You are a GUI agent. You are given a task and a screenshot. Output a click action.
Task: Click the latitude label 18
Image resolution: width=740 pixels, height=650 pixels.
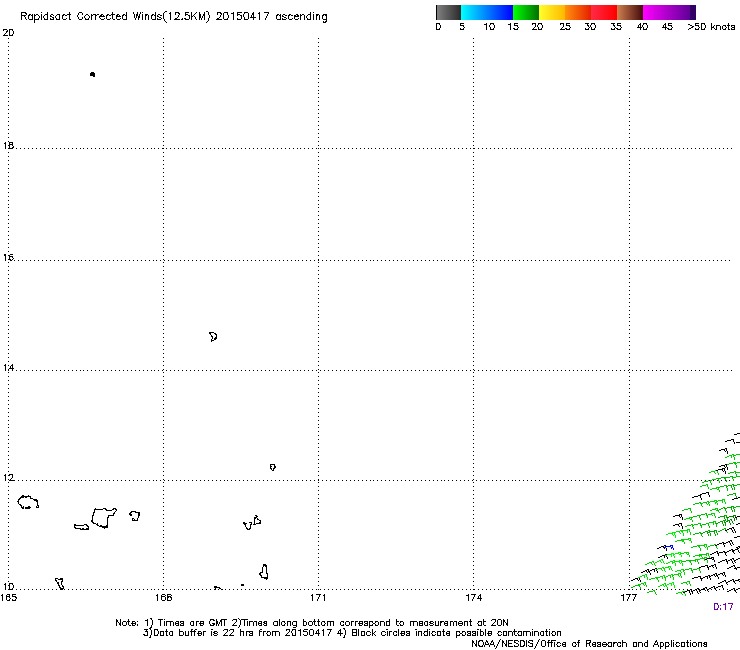pyautogui.click(x=8, y=145)
